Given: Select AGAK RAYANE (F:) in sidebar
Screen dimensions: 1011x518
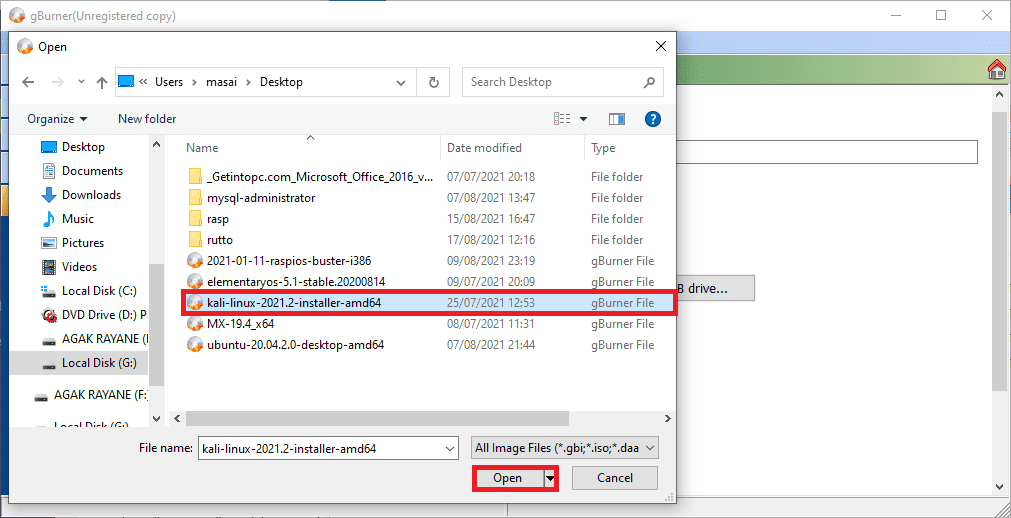Looking at the screenshot, I should click(x=92, y=394).
